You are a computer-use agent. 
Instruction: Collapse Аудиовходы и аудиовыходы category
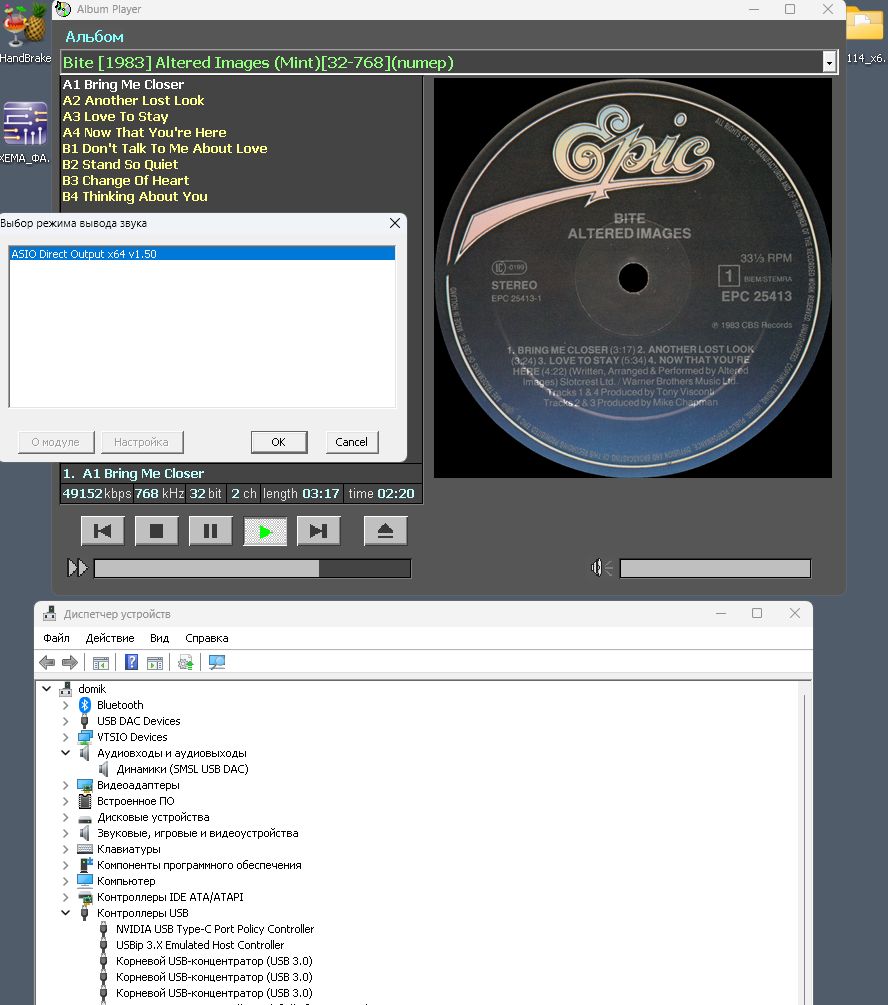pos(65,753)
